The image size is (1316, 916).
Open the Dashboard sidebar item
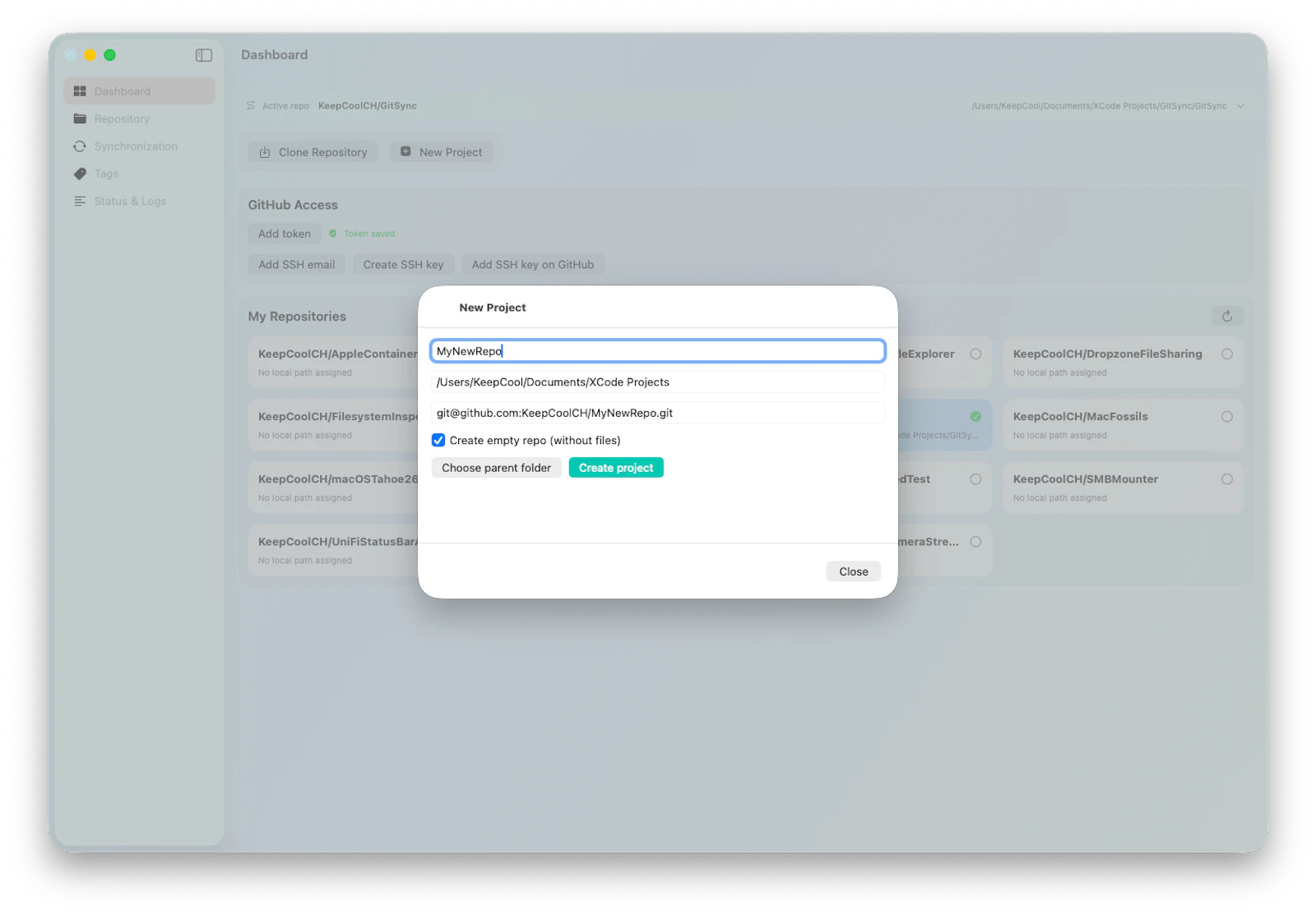point(139,91)
